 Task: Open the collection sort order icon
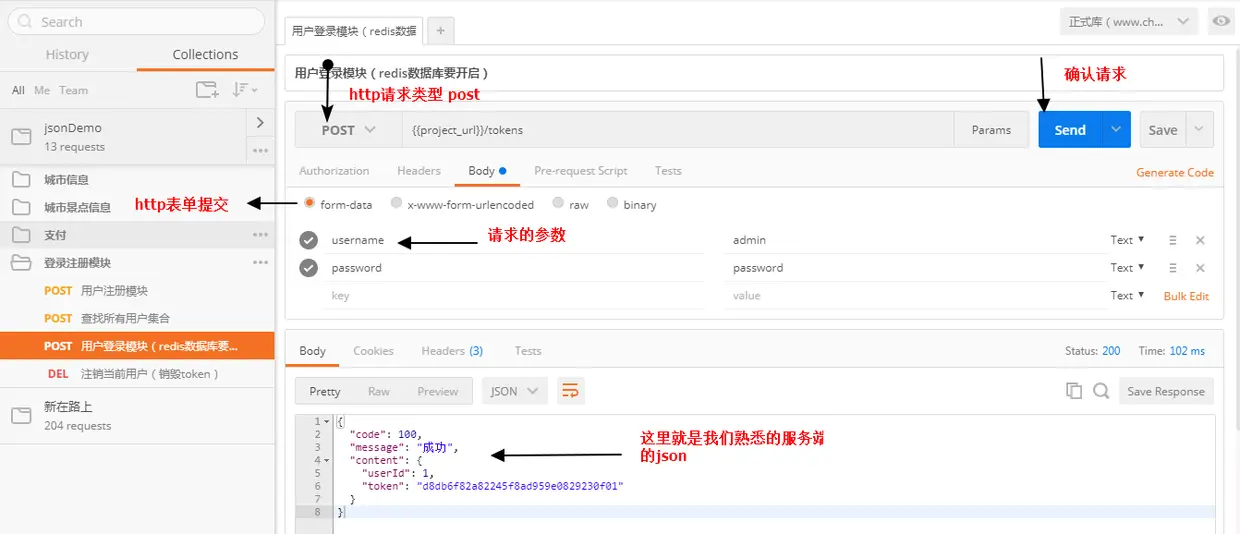(x=244, y=90)
